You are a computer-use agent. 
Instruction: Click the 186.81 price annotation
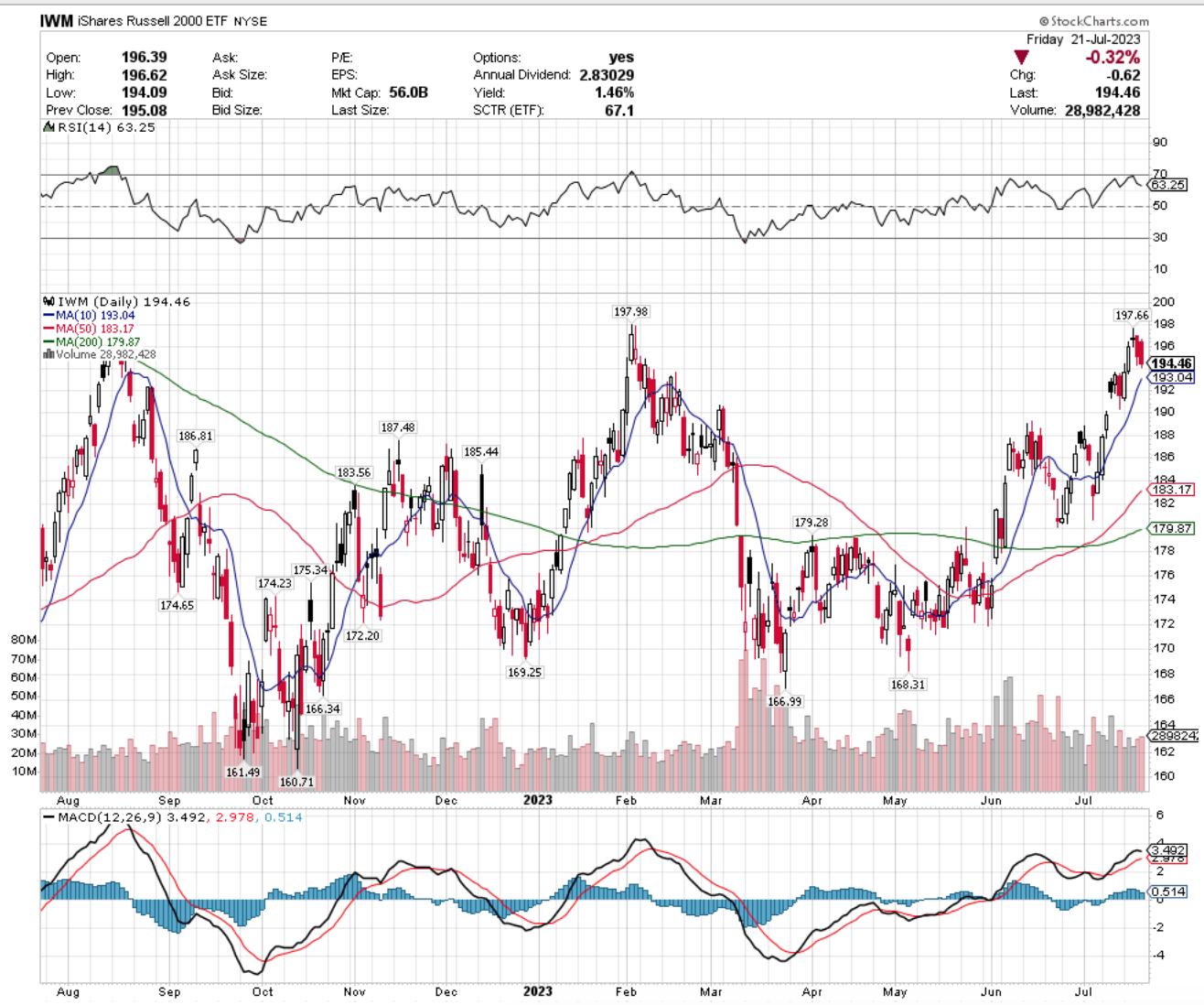195,437
